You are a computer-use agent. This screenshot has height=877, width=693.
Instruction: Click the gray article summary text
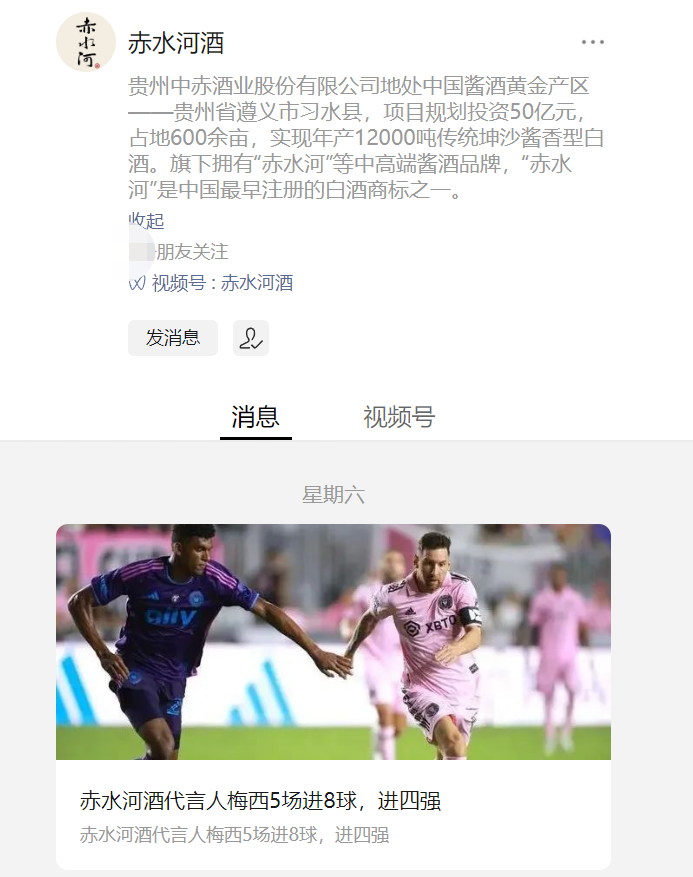pos(234,834)
